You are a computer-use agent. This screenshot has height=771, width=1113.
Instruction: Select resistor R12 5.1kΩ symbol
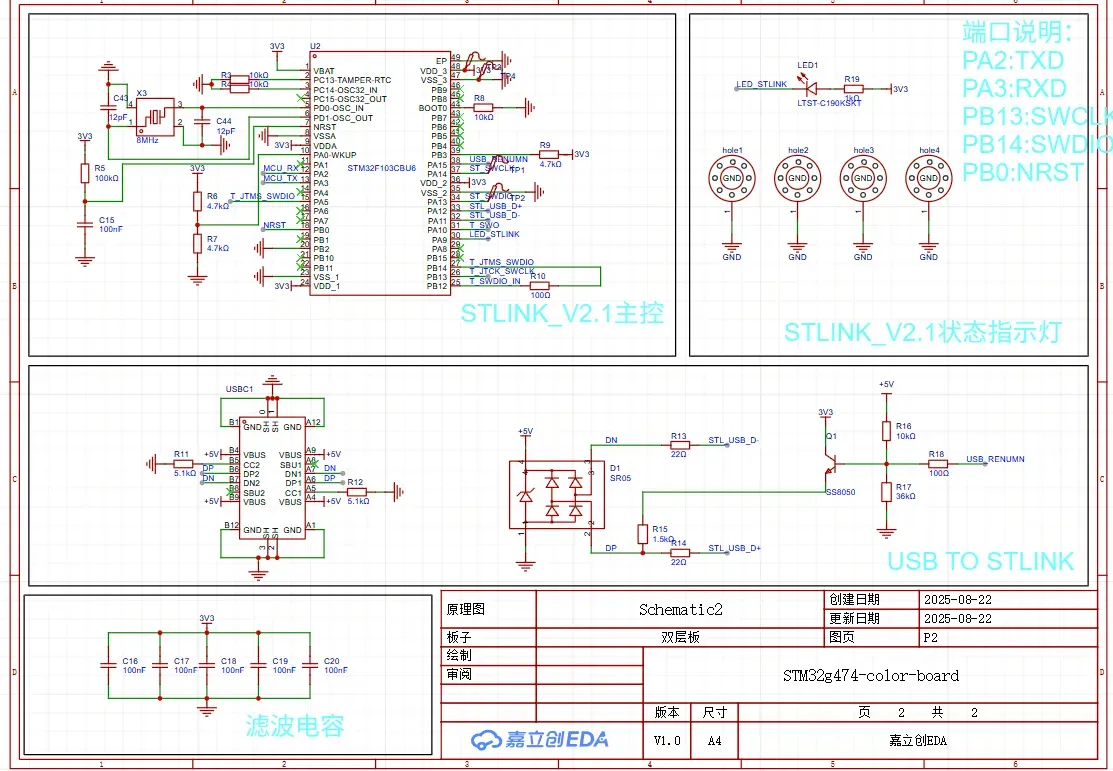point(356,491)
